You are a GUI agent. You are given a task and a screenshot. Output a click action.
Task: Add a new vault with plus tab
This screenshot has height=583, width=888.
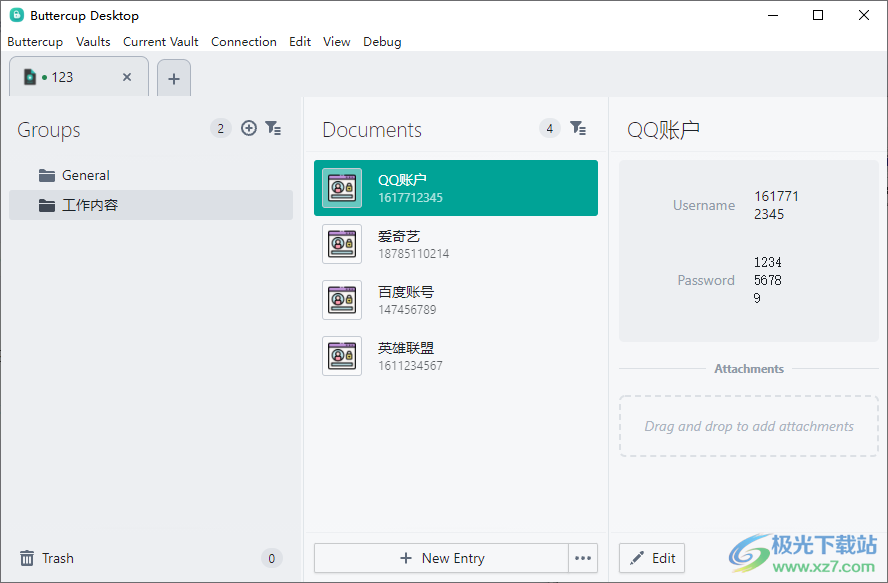click(x=174, y=79)
